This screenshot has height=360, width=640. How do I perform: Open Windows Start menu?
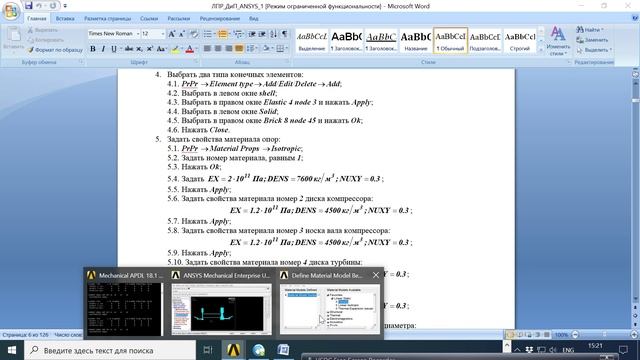point(12,350)
